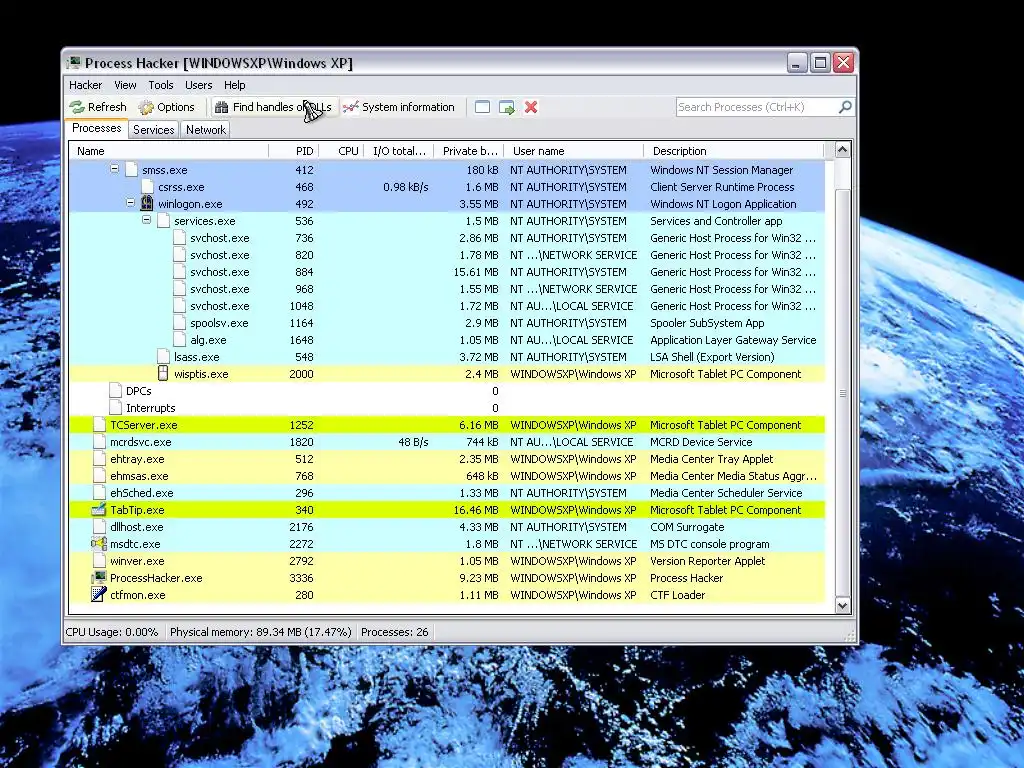Click the TCServer.exe file icon
Image resolution: width=1024 pixels, height=768 pixels.
tap(99, 424)
